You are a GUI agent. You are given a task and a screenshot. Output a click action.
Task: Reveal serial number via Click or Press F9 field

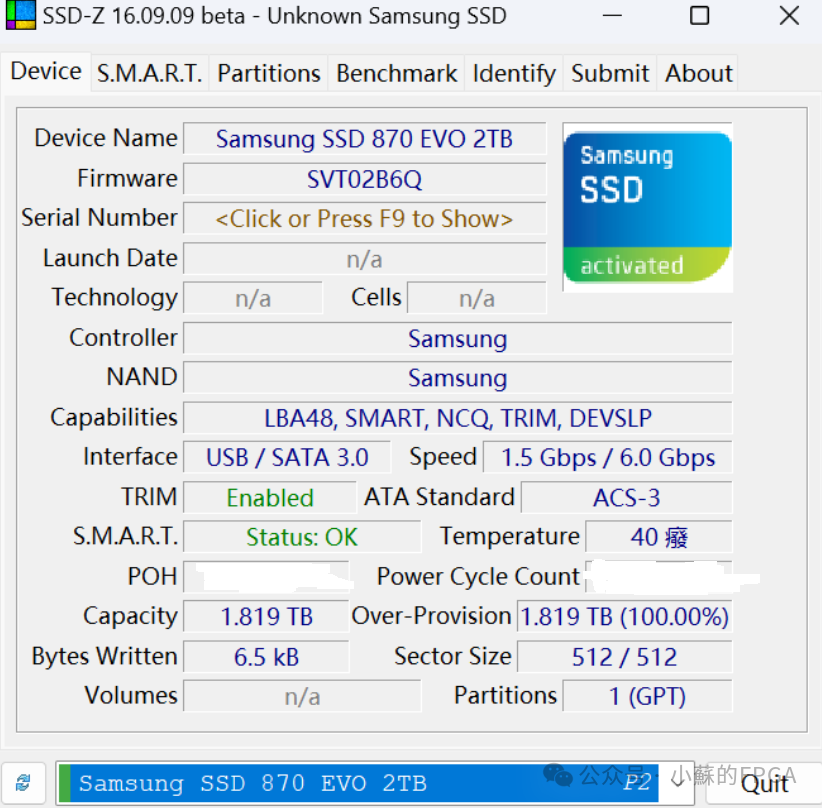click(364, 219)
